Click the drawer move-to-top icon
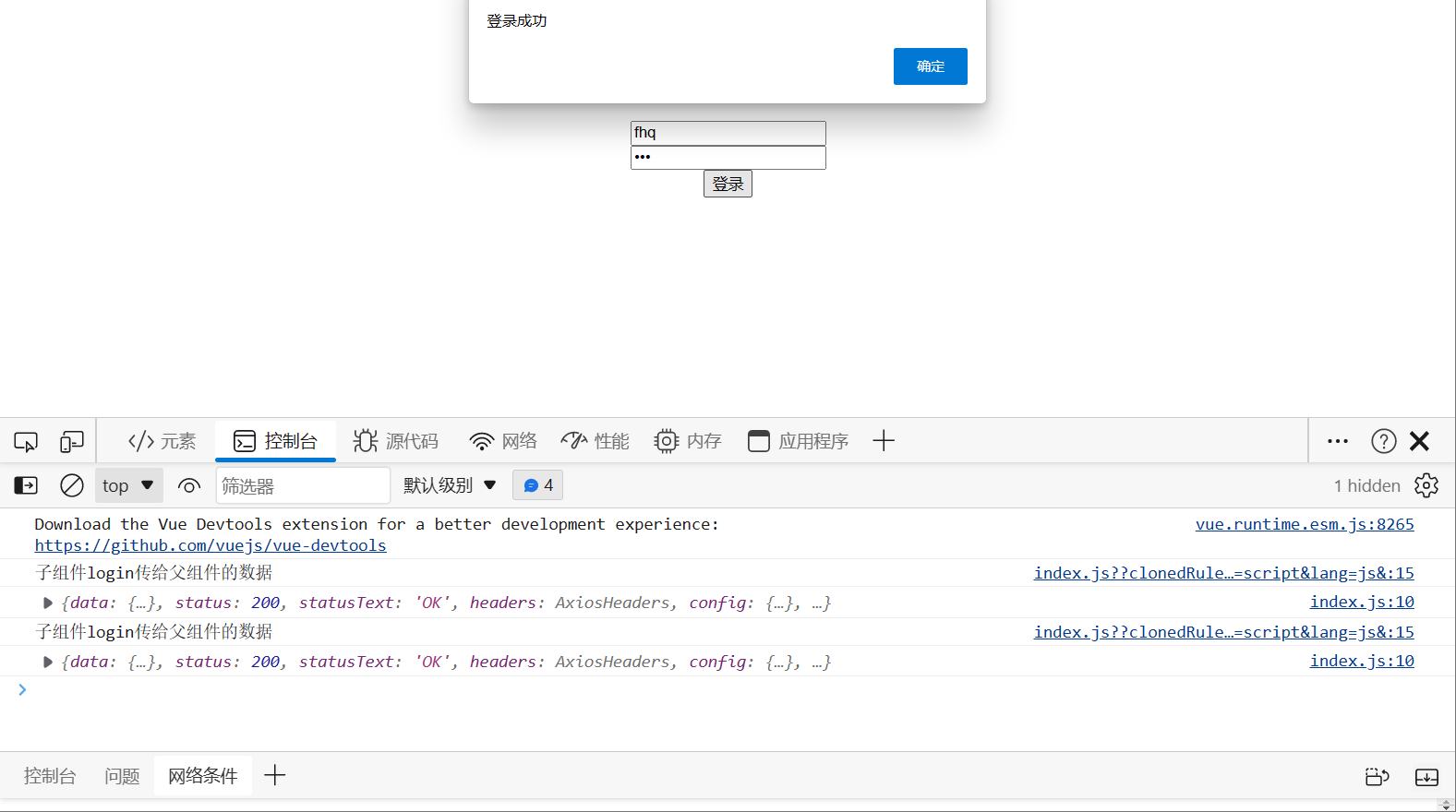This screenshot has width=1456, height=812. pos(1378,777)
